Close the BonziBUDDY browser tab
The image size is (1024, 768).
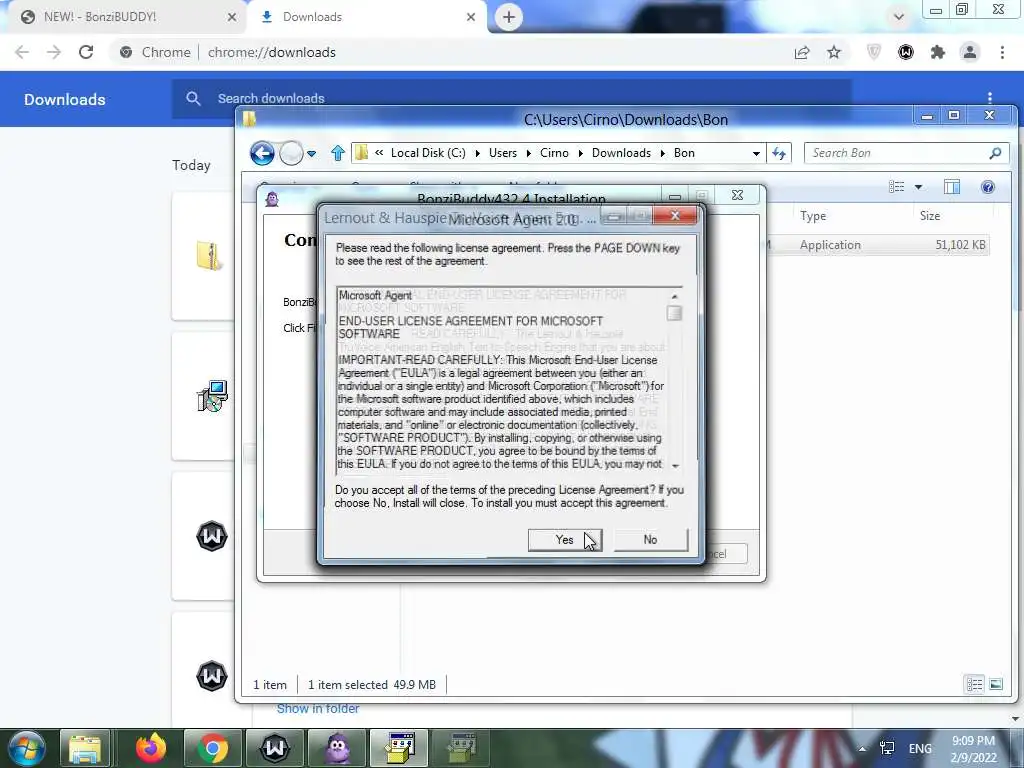[x=232, y=18]
